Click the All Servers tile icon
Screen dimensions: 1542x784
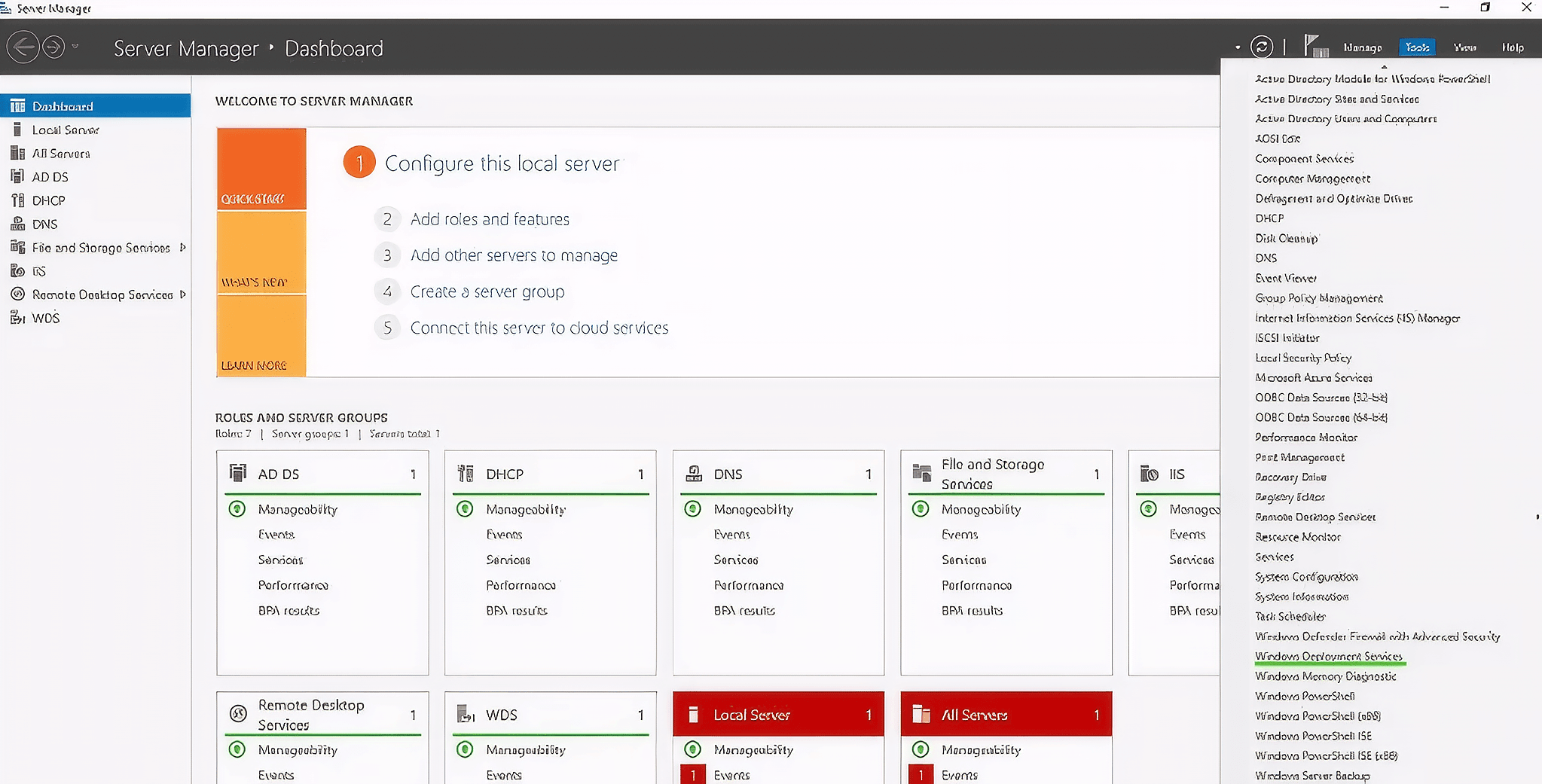921,714
